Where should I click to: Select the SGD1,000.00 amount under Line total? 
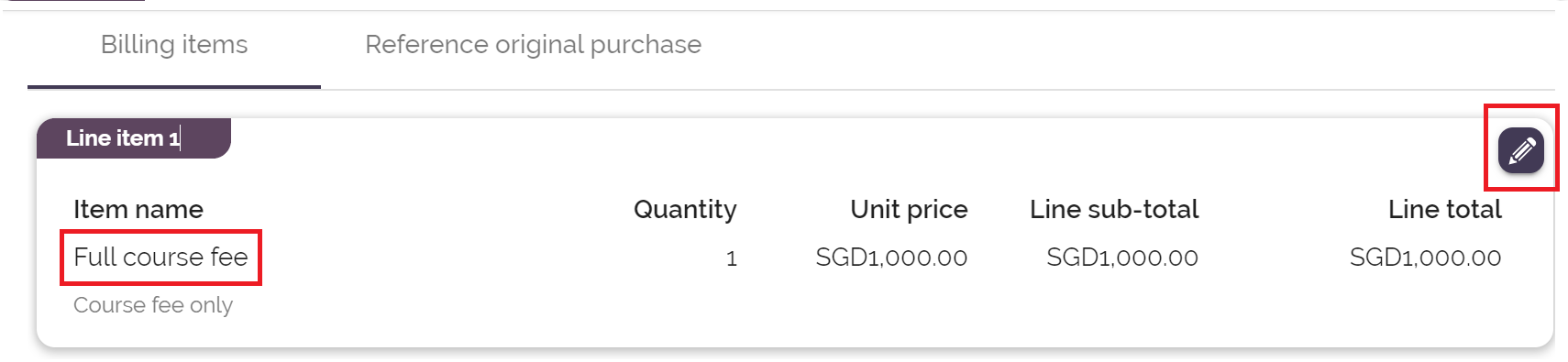(x=1425, y=258)
